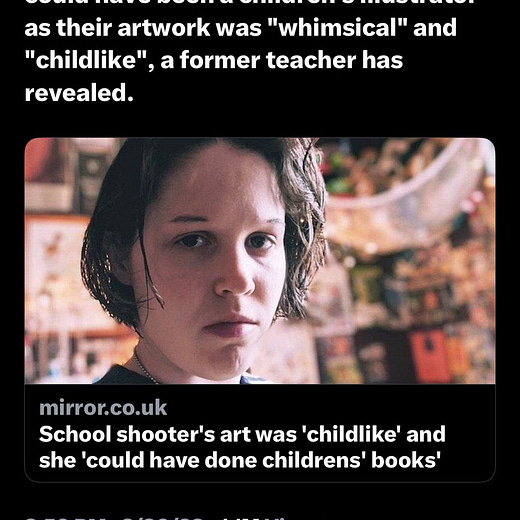Click the partially hidden top tweet text line
Viewport: 520px width, 520px height.
click(x=249, y=2)
